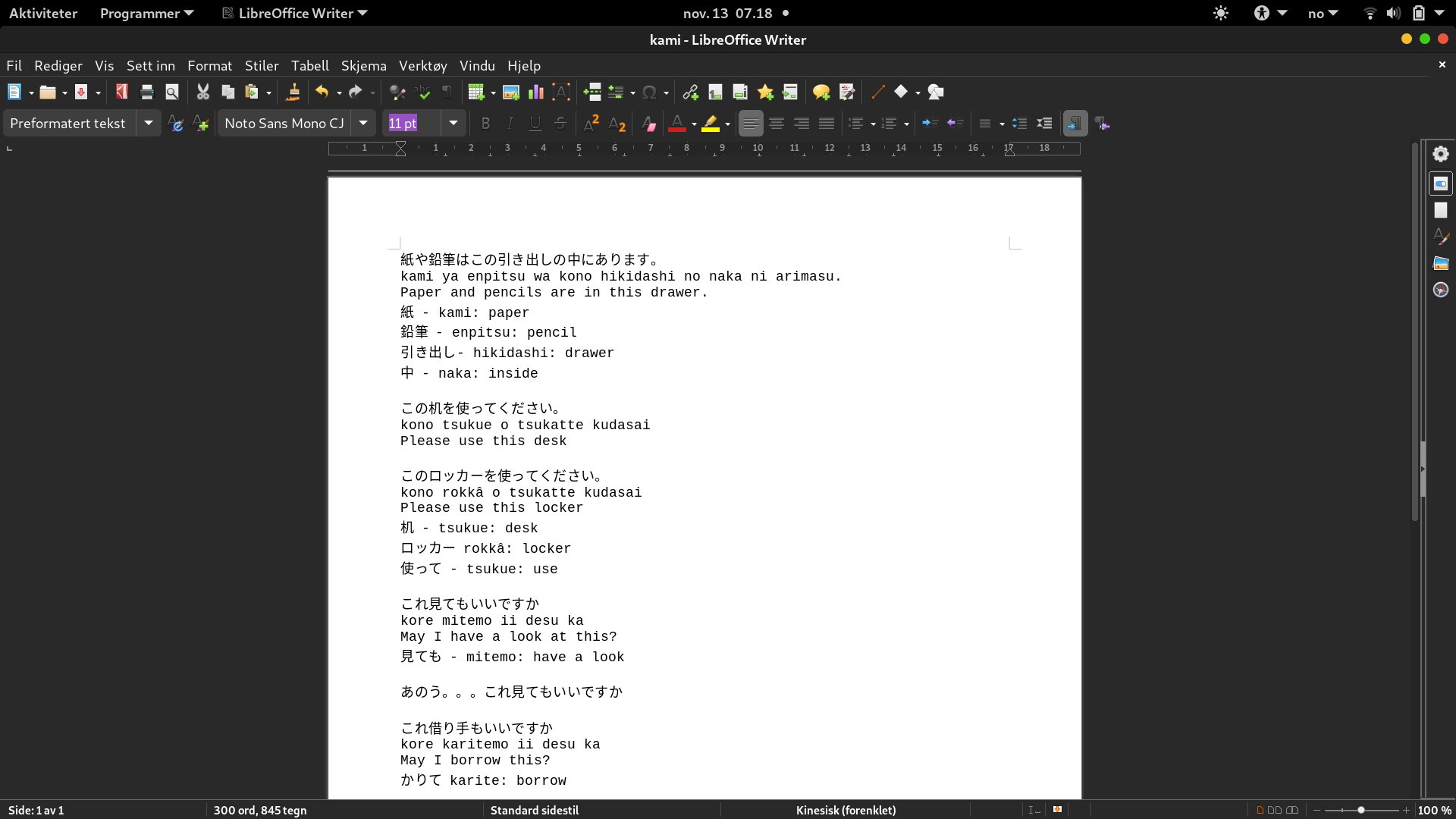The width and height of the screenshot is (1456, 819).
Task: Click the Print icon
Action: 147,93
